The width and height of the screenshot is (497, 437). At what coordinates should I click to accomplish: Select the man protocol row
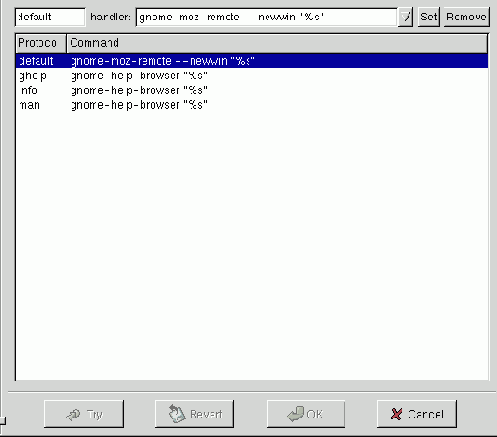click(x=252, y=105)
